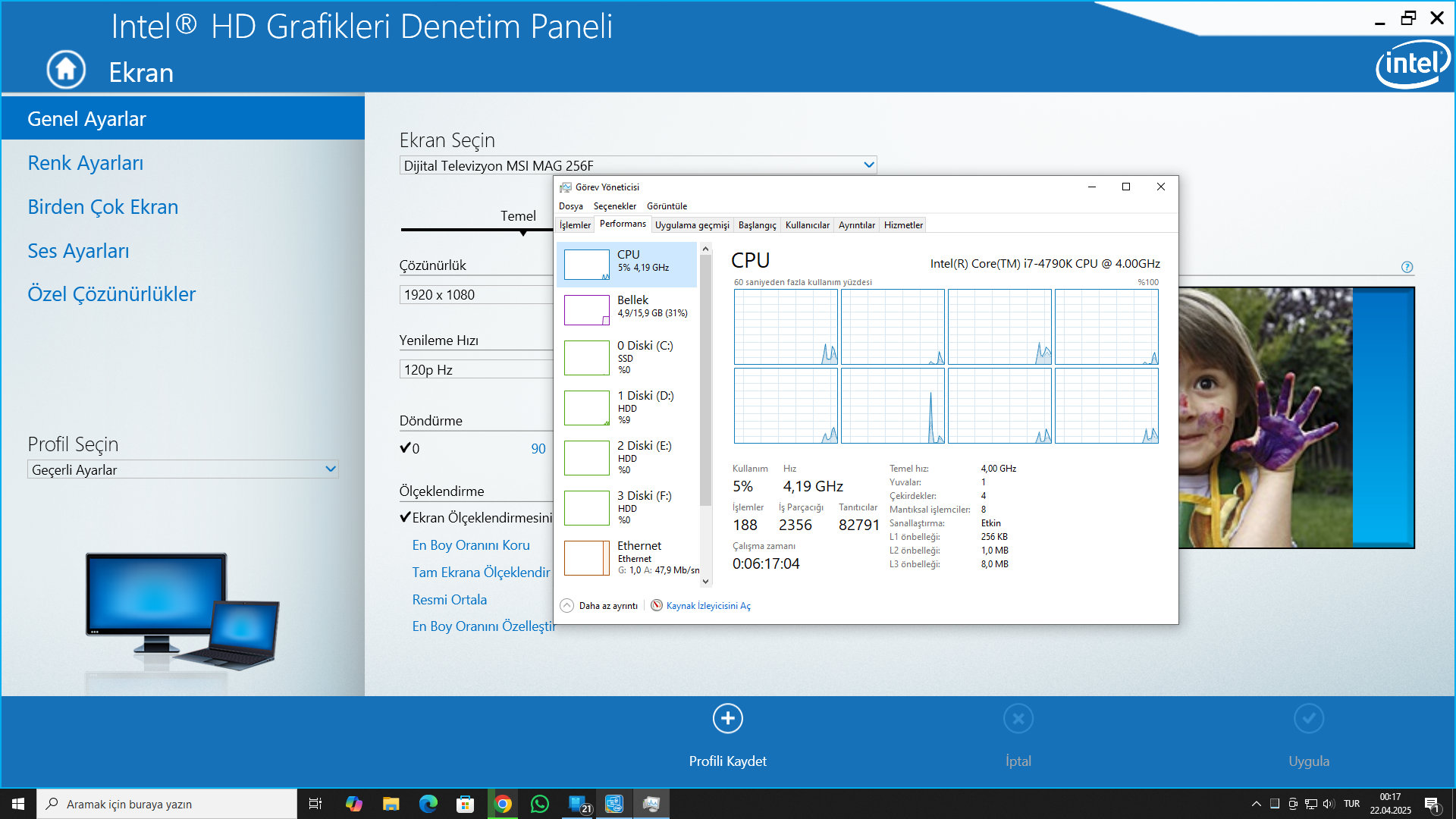Open Task View in the taskbar
Screen dimensions: 1456x819
(315, 804)
